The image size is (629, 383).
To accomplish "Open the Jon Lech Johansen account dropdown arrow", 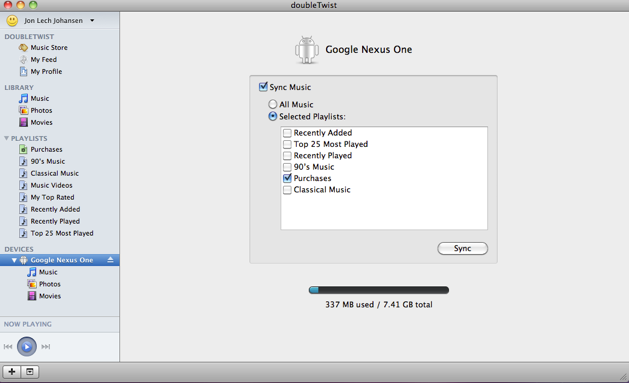I will point(92,20).
